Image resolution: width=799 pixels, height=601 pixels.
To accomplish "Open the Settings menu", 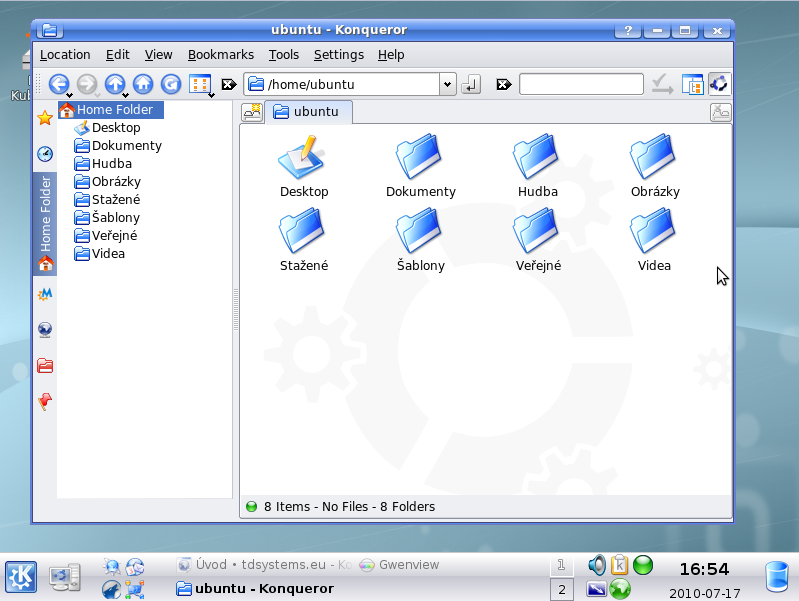I will click(x=338, y=55).
